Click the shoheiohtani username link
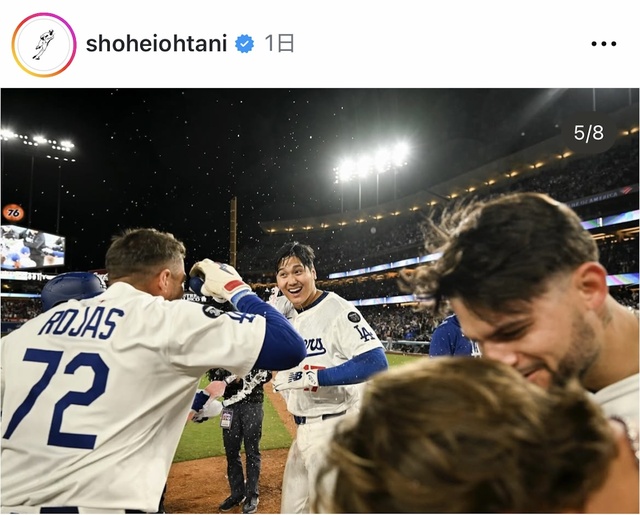640x515 pixels. (x=156, y=44)
